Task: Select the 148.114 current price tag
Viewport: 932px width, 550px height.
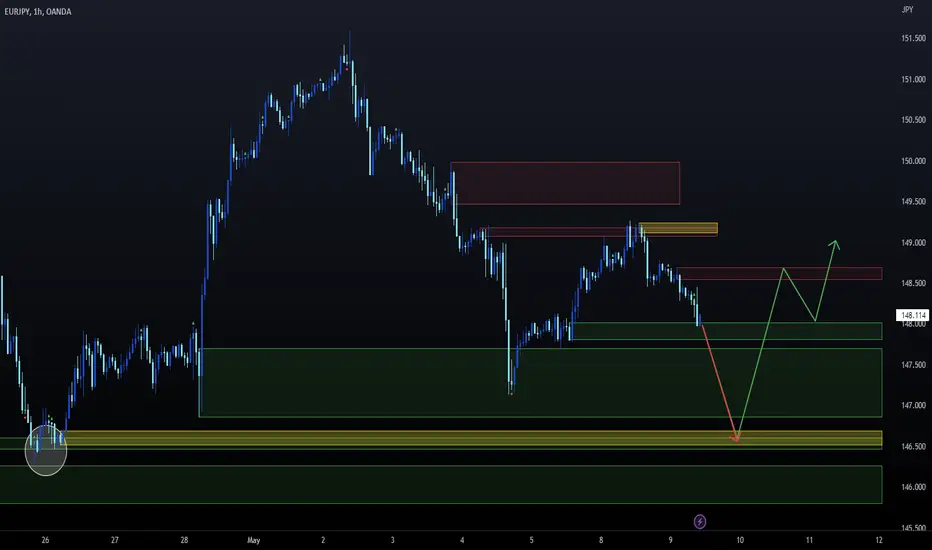Action: pyautogui.click(x=912, y=315)
